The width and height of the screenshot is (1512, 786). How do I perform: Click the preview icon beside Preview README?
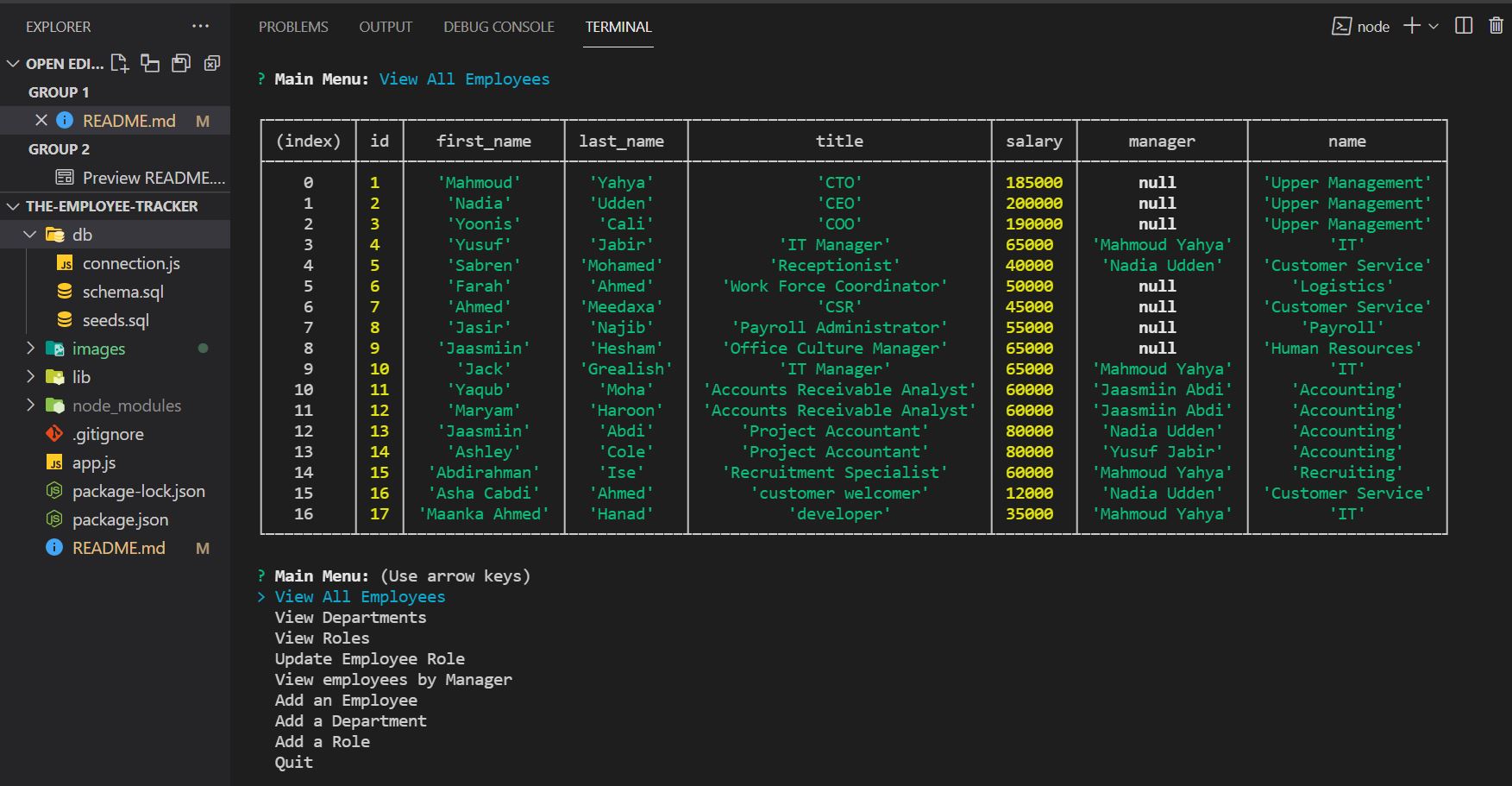65,177
